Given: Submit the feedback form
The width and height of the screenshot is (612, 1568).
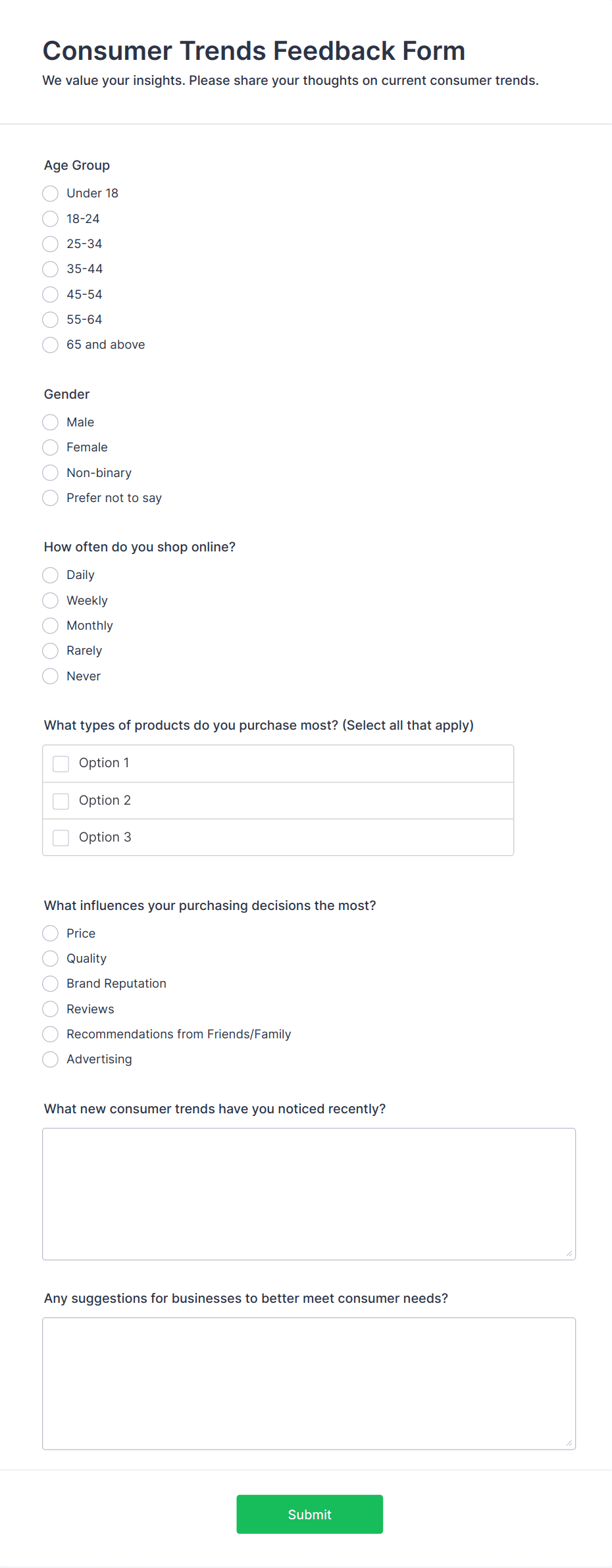Looking at the screenshot, I should click(x=309, y=1514).
